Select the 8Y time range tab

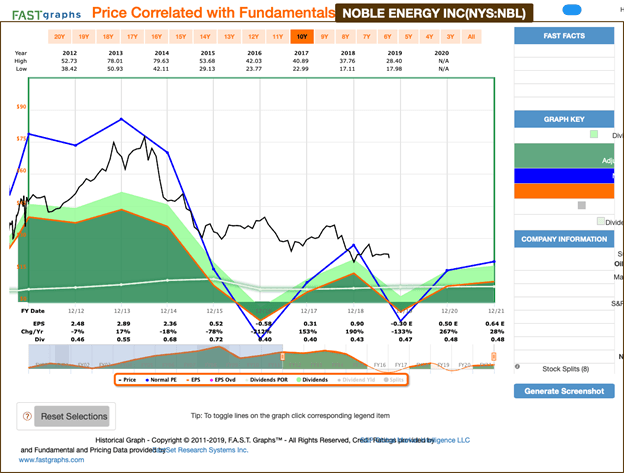point(345,37)
